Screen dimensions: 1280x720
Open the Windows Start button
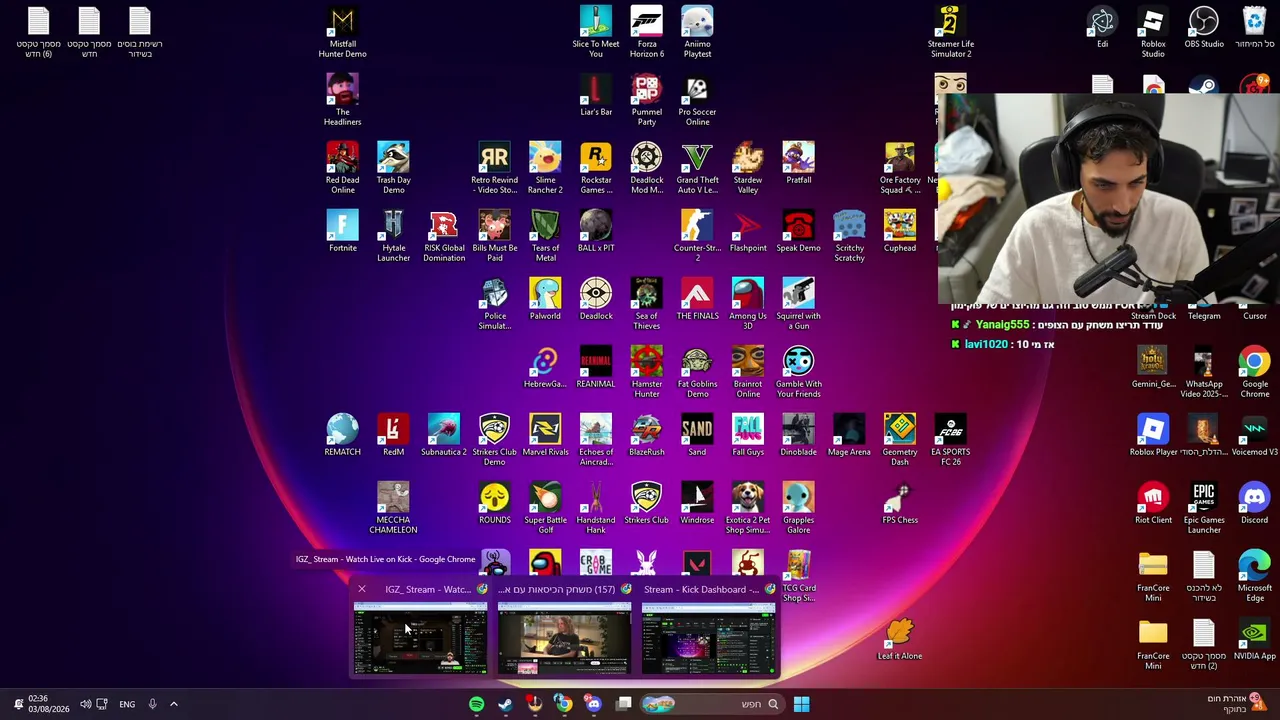click(x=801, y=704)
